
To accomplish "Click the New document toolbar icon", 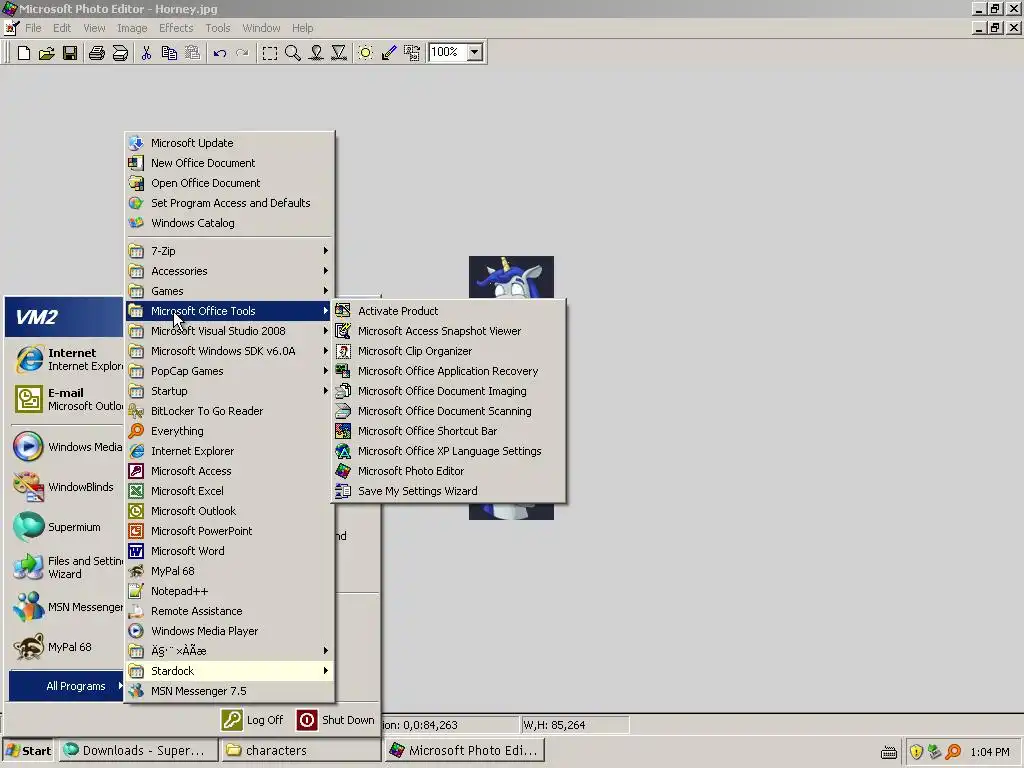I will pos(24,53).
